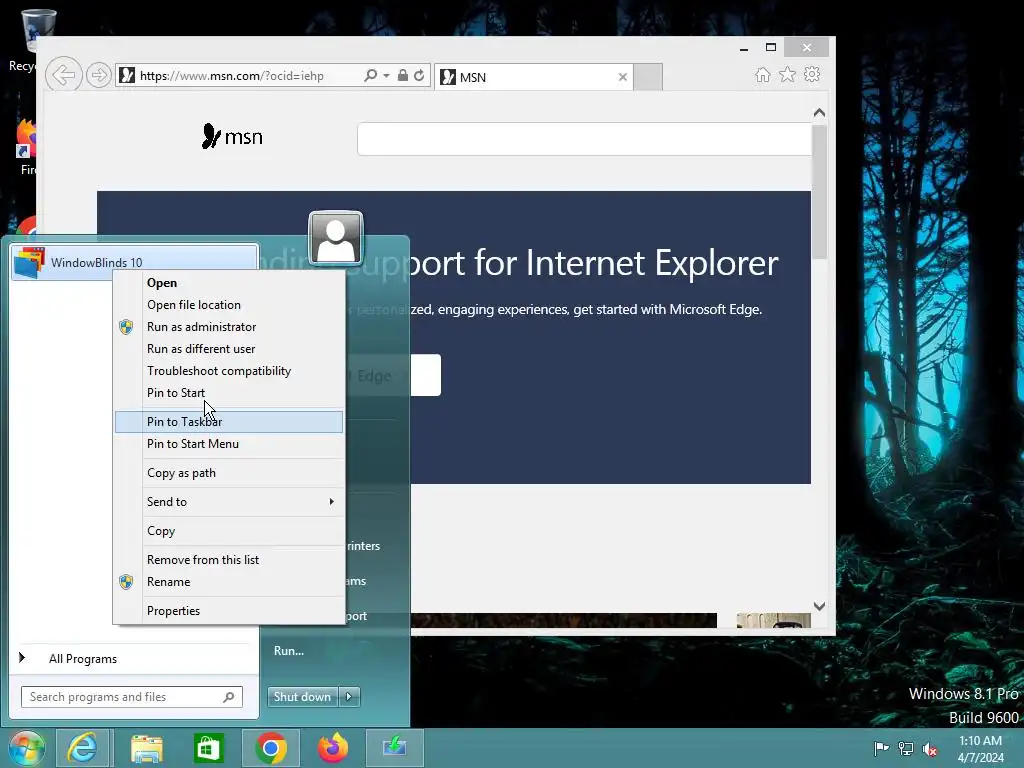1024x768 pixels.
Task: Click the Start orb button
Action: (27, 748)
